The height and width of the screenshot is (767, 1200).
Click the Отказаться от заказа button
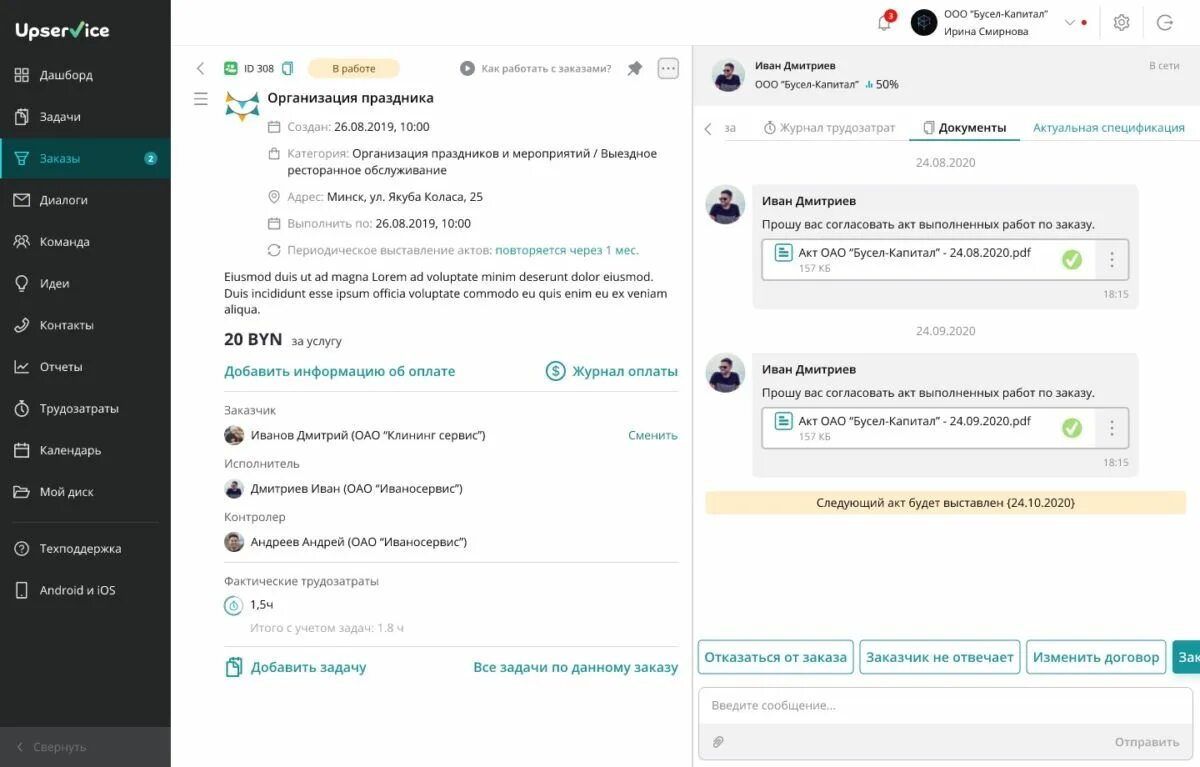pos(776,657)
